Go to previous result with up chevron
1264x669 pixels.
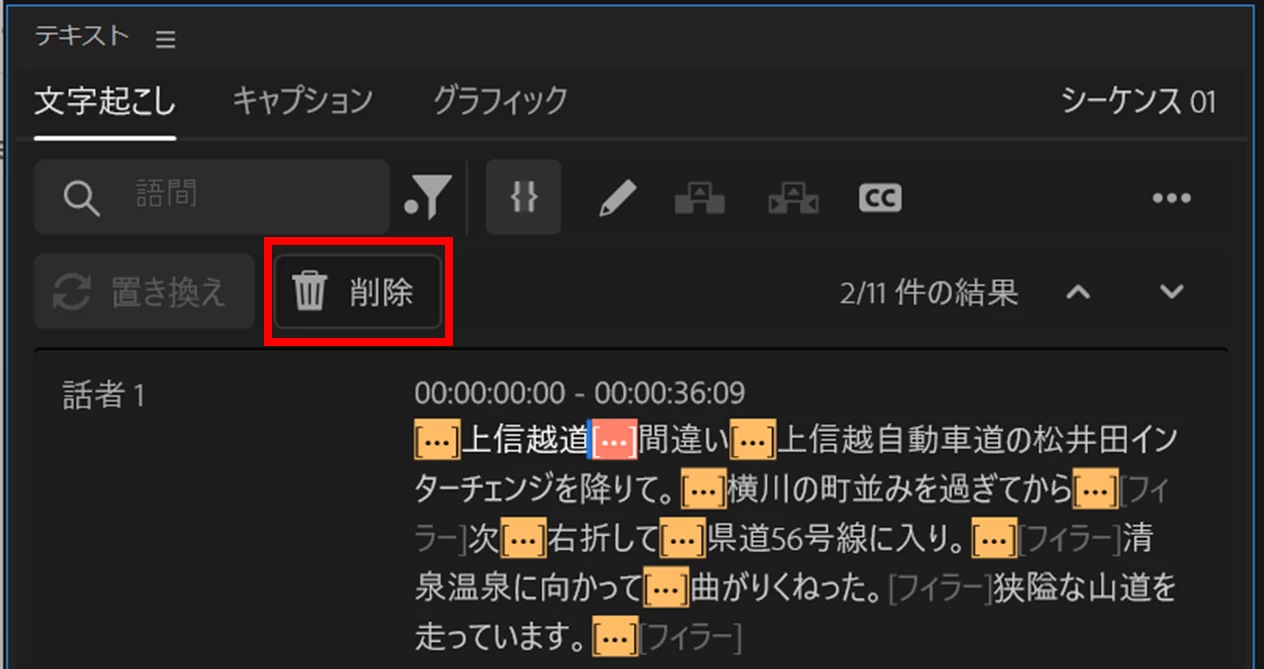[x=1077, y=292]
